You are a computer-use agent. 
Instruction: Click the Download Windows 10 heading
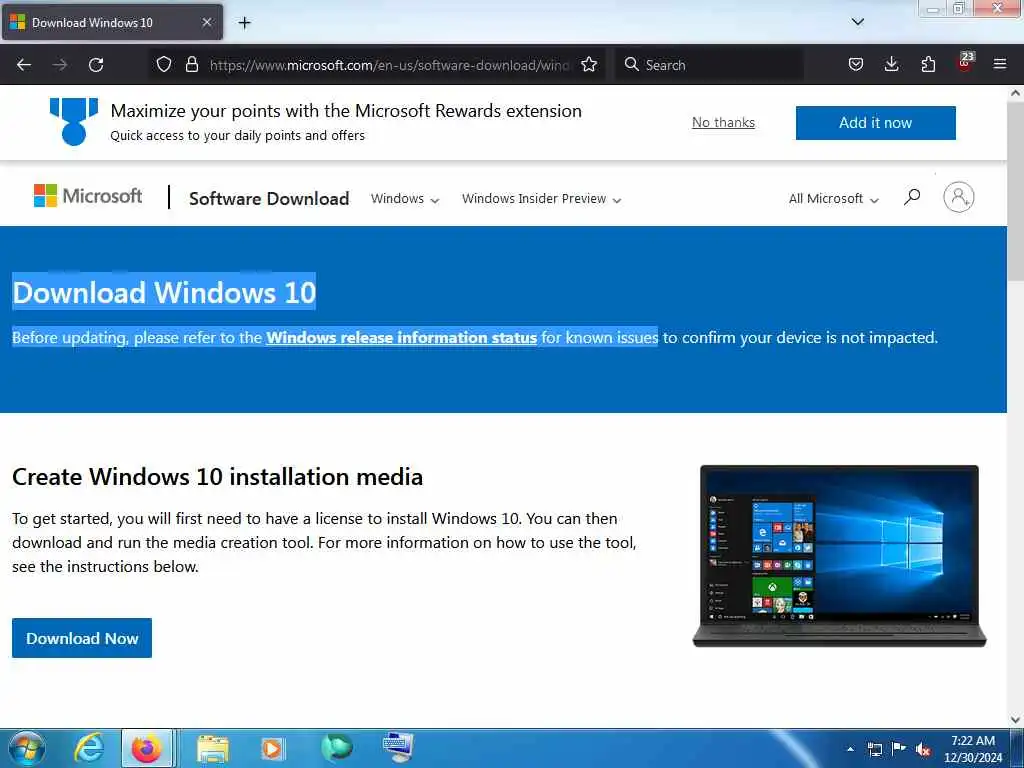coord(164,292)
